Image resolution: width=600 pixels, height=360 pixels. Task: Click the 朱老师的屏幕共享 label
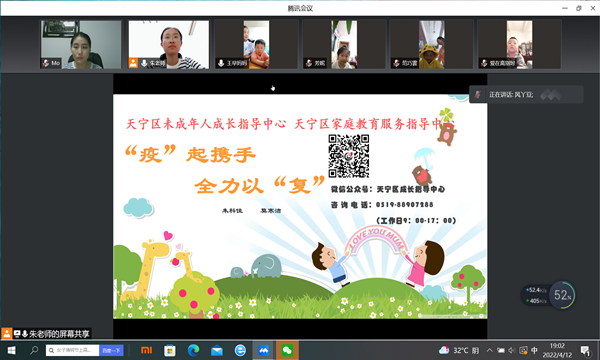pos(59,334)
